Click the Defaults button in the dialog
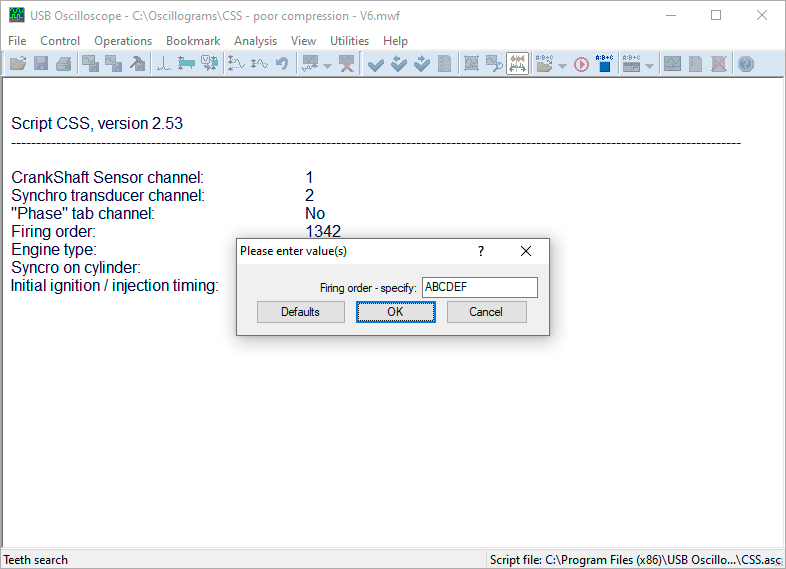 coord(300,312)
